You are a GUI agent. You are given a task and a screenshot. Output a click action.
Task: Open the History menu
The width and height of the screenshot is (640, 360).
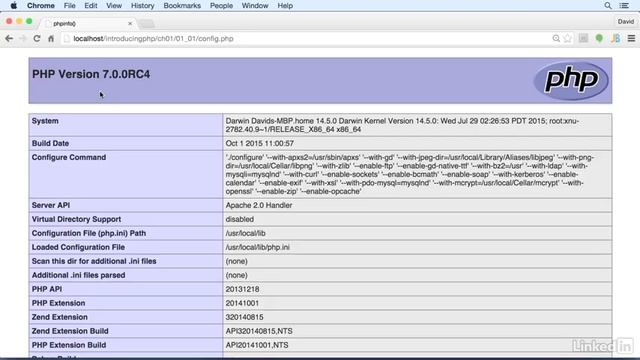[x=142, y=6]
